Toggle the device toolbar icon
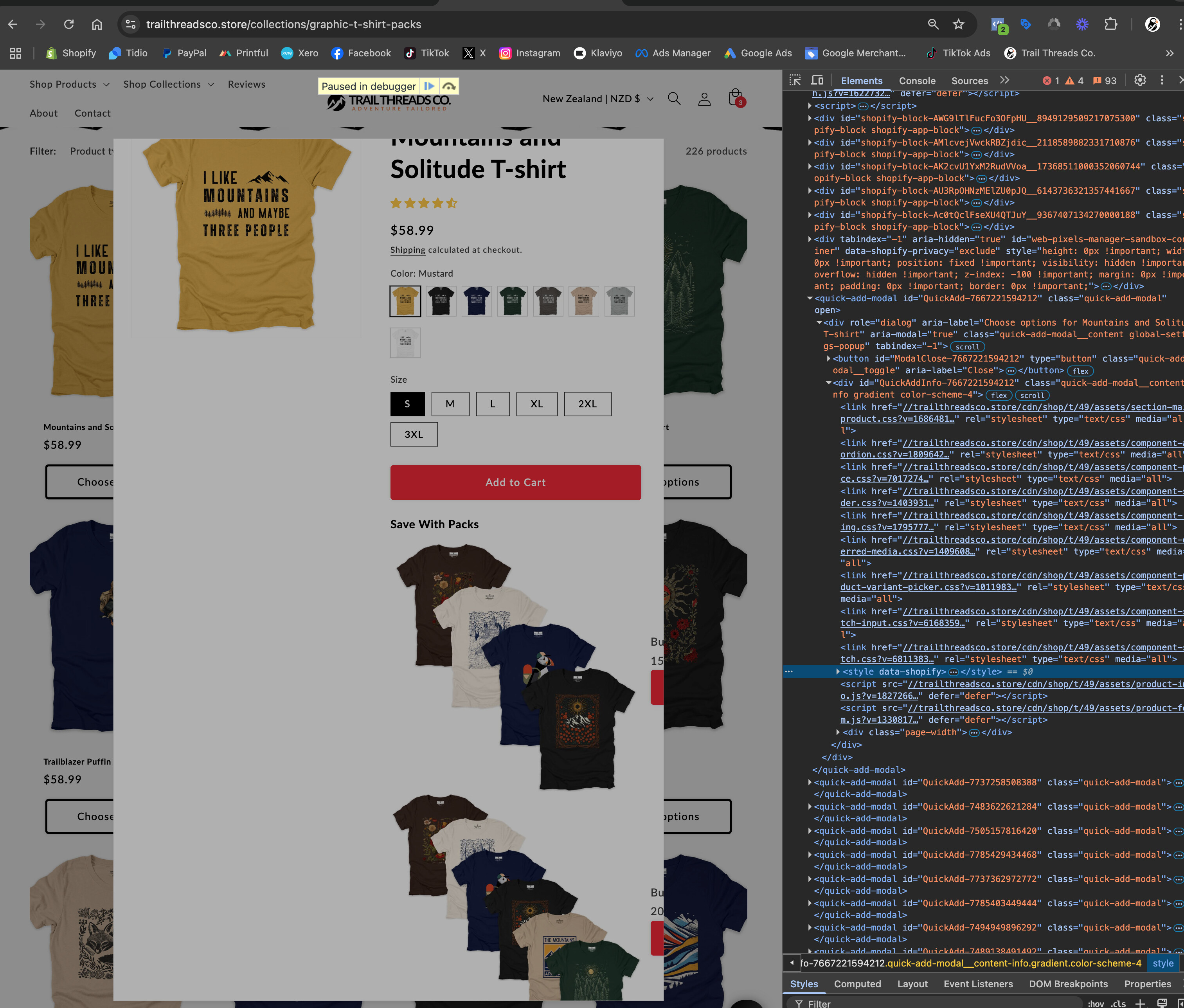The width and height of the screenshot is (1184, 1008). pyautogui.click(x=817, y=81)
